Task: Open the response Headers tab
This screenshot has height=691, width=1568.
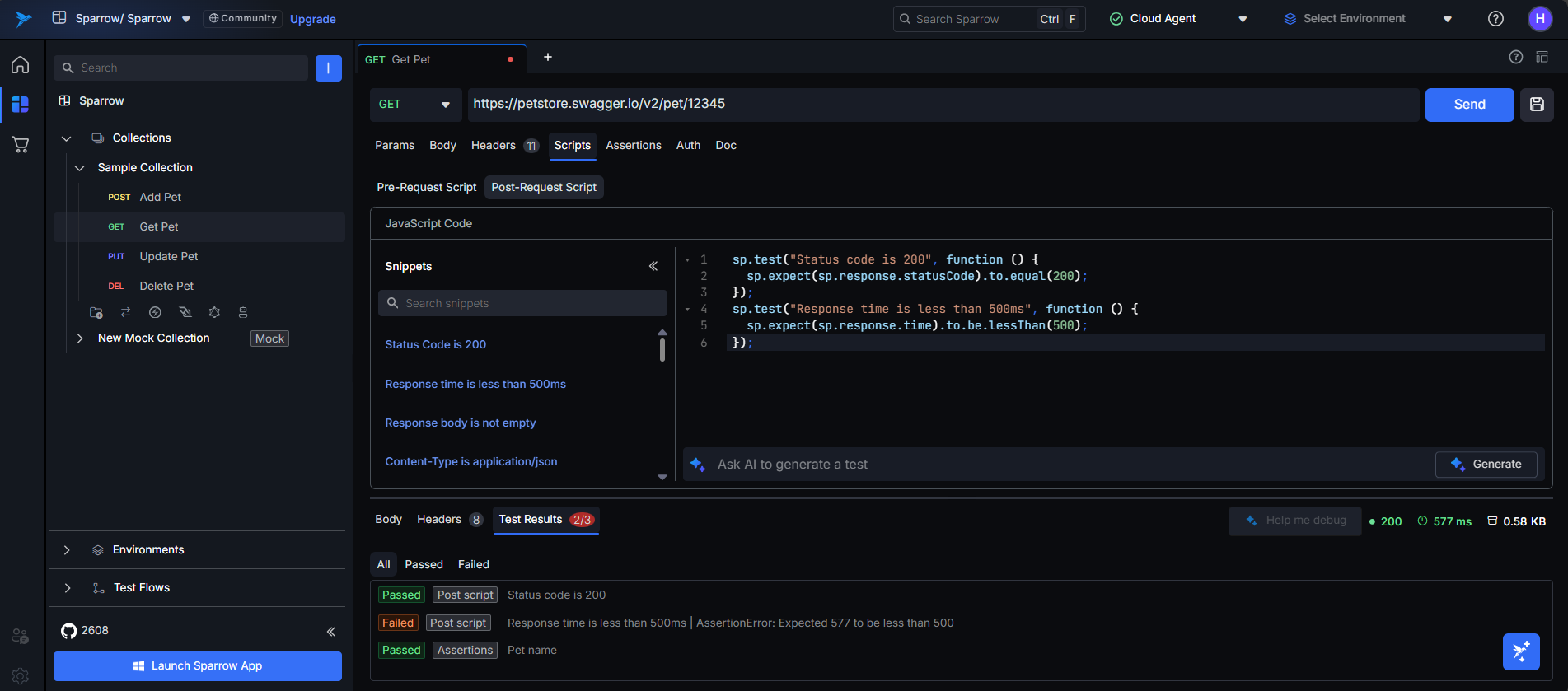Action: tap(439, 520)
